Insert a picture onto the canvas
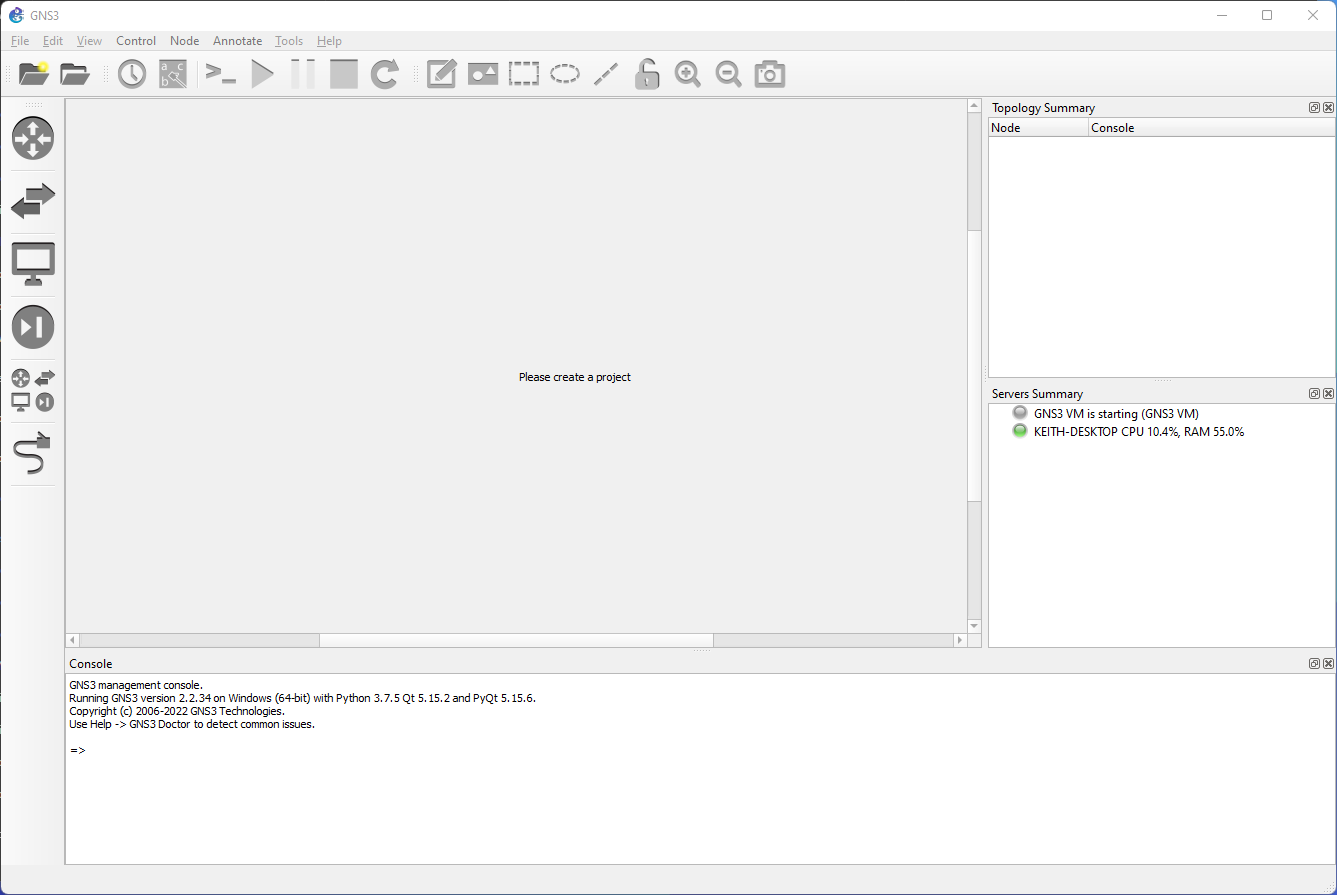Image resolution: width=1337 pixels, height=895 pixels. click(482, 73)
